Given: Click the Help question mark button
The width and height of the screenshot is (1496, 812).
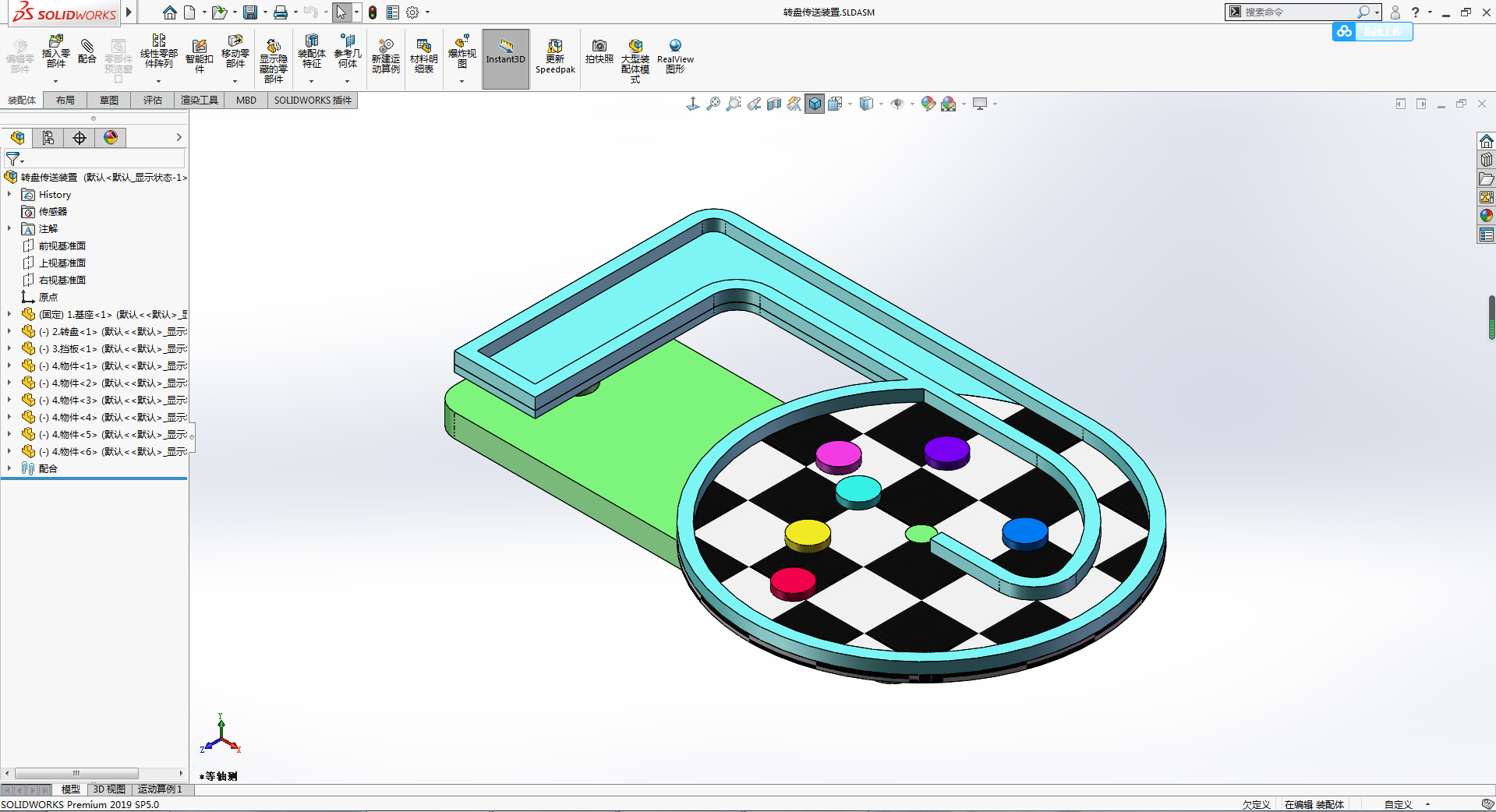Looking at the screenshot, I should pos(1415,12).
